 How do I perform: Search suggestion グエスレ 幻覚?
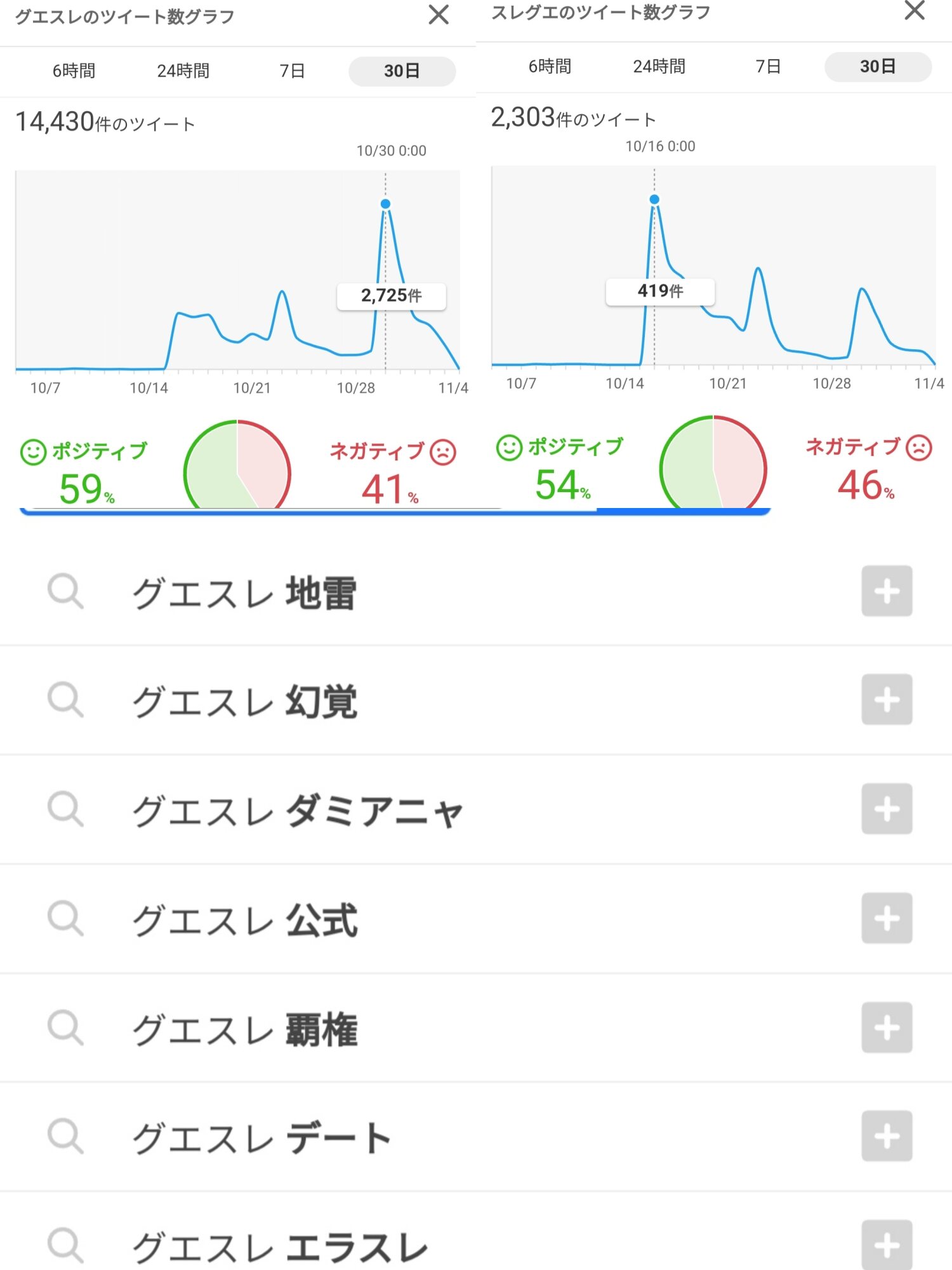point(245,701)
